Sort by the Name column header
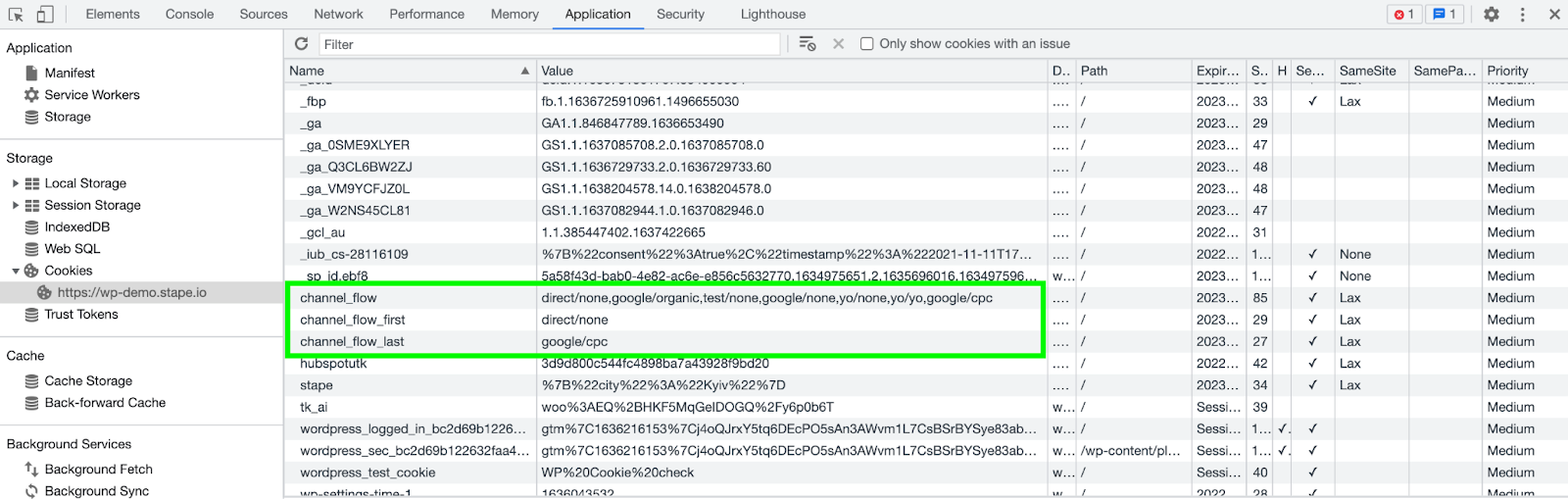 click(x=411, y=71)
